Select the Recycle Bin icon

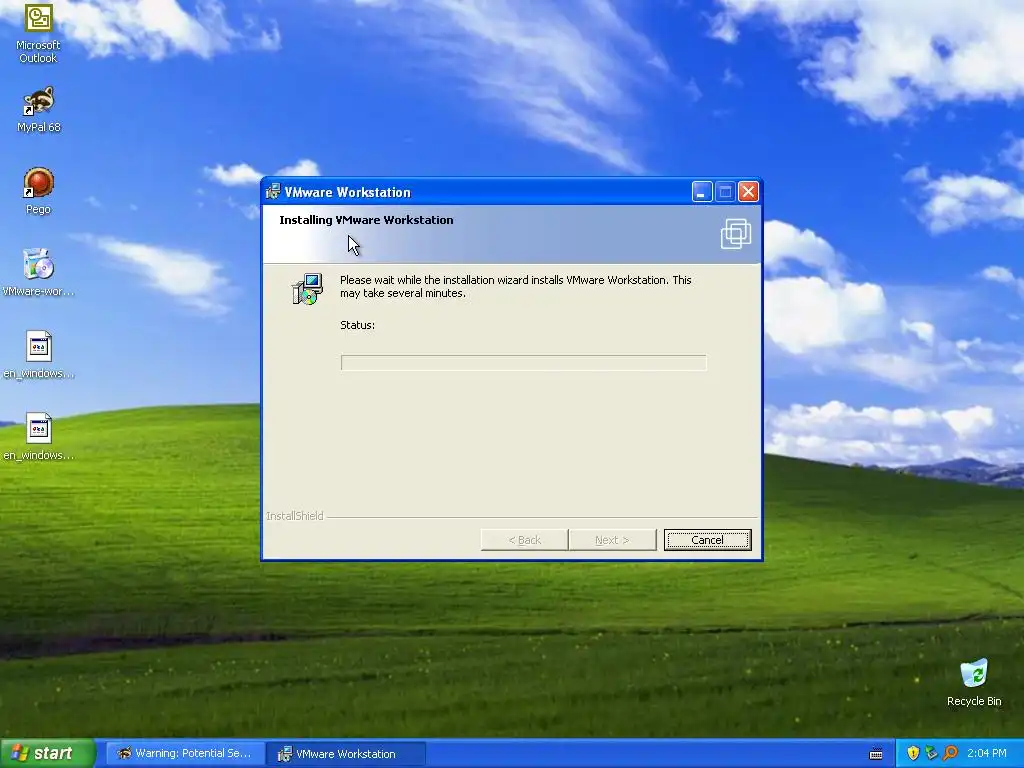(x=974, y=682)
